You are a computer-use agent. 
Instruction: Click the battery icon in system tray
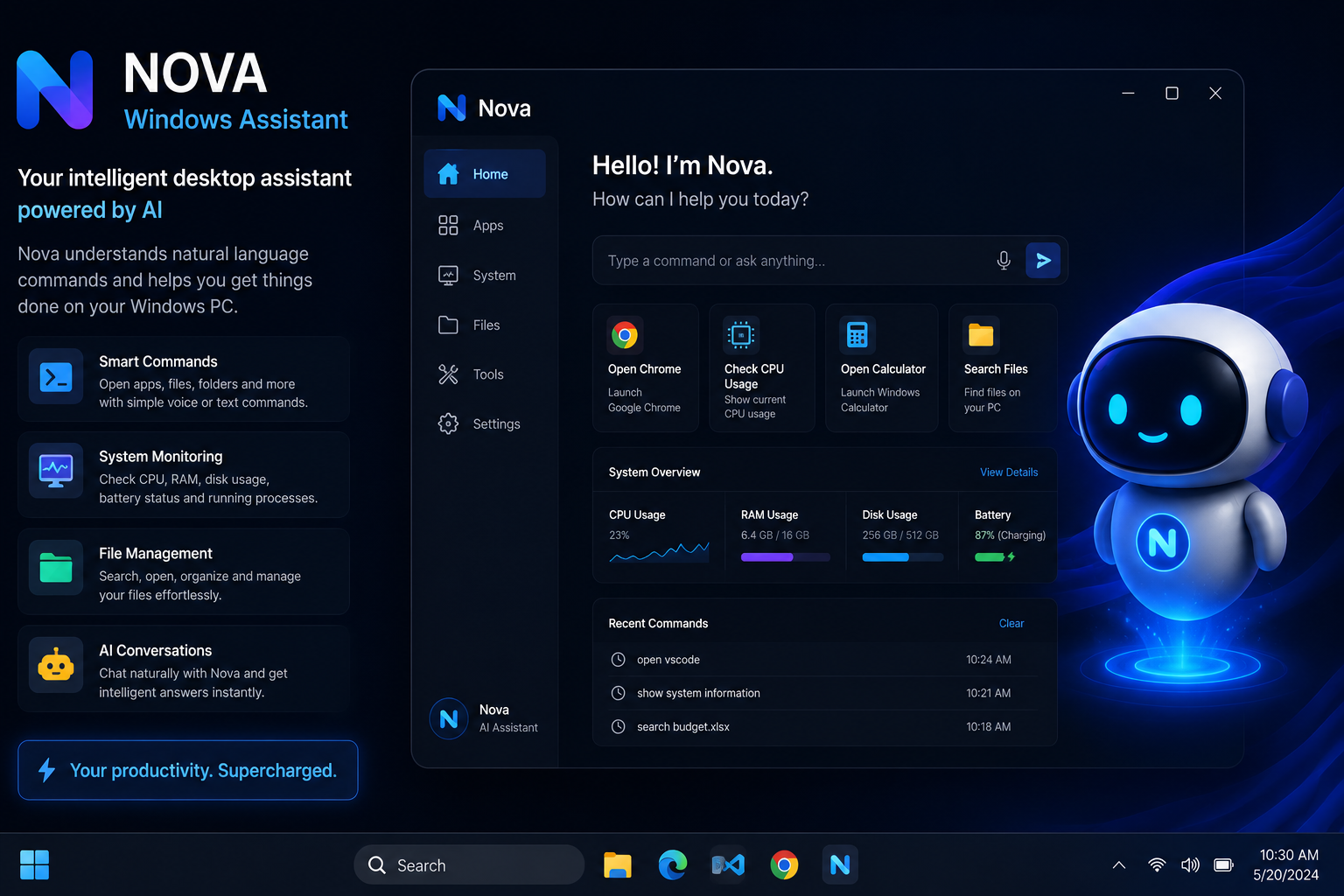pos(1223,864)
